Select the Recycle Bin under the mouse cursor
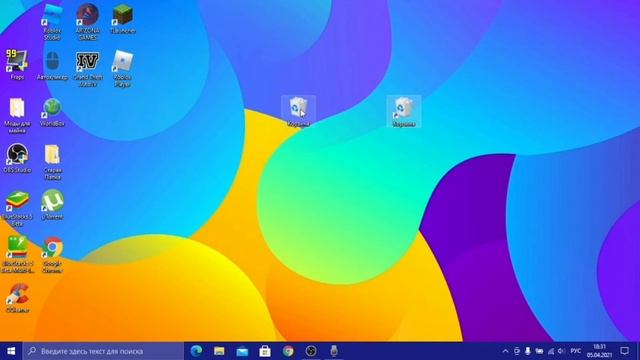The height and width of the screenshot is (360, 640). [x=298, y=111]
